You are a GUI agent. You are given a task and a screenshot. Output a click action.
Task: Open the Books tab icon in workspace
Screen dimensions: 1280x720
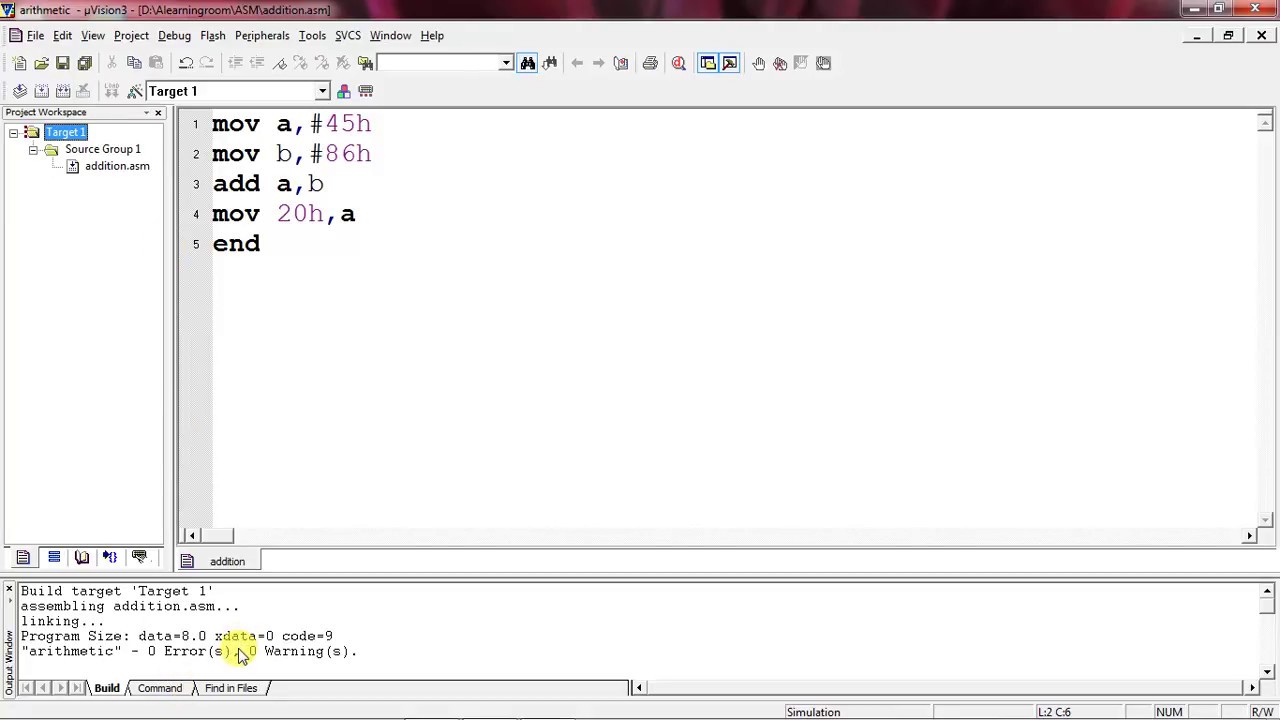click(x=82, y=558)
